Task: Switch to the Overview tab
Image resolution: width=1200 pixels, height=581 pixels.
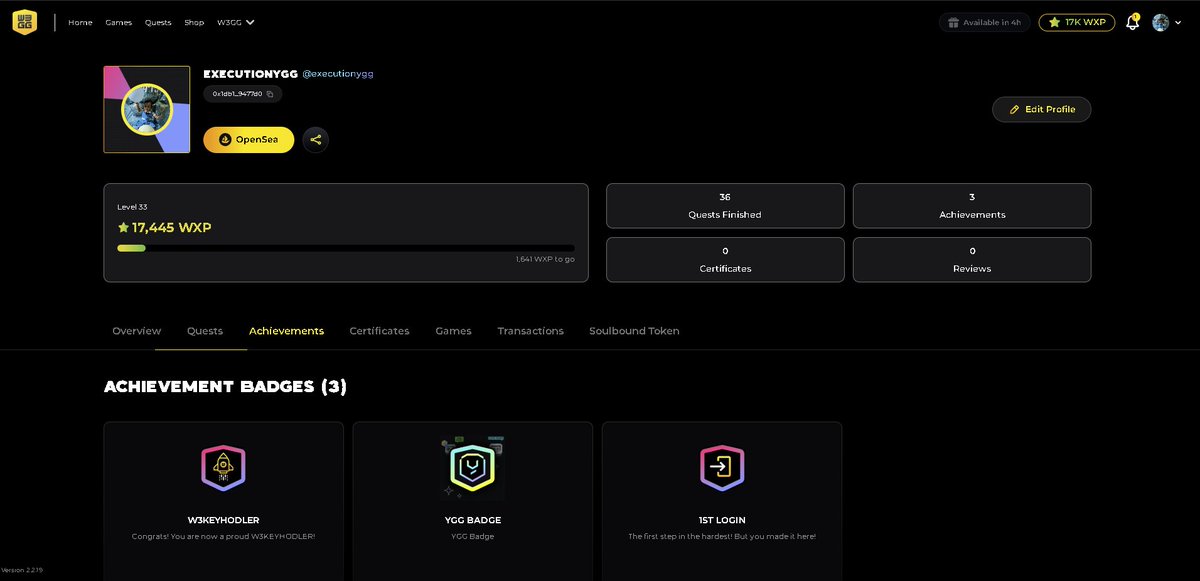Action: pyautogui.click(x=137, y=331)
